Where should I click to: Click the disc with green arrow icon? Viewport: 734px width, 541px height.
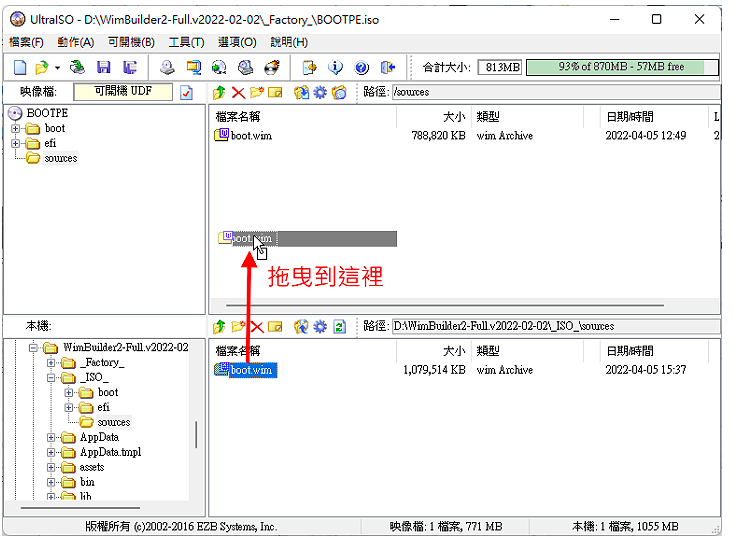point(219,67)
